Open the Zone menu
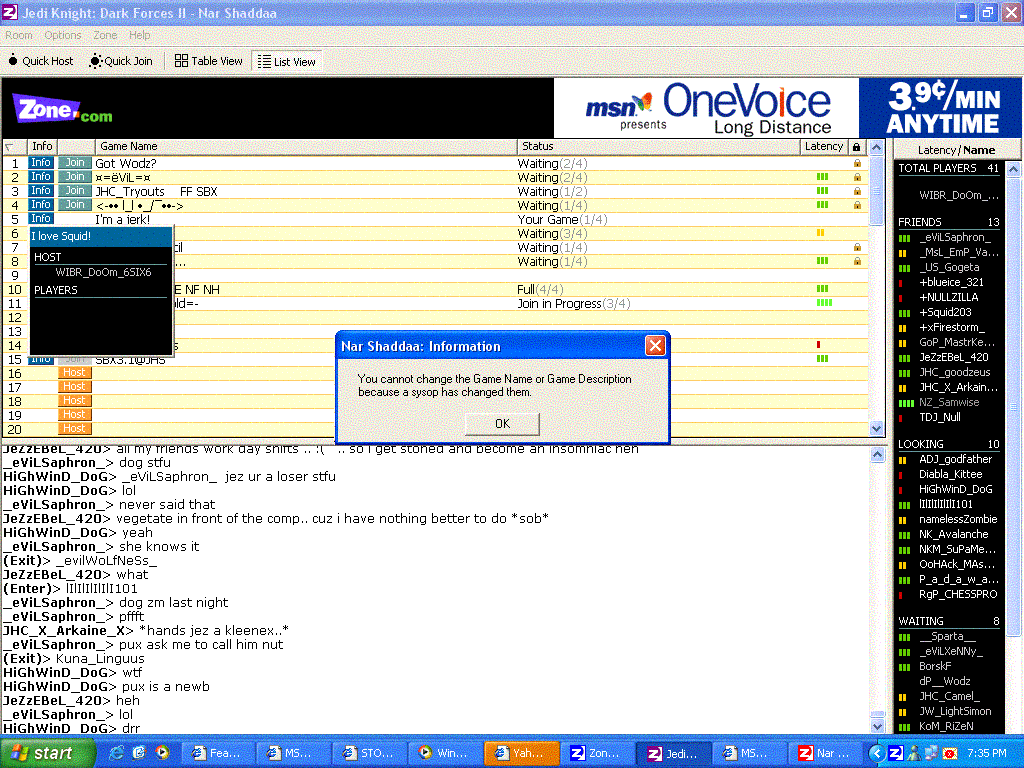1024x768 pixels. 105,35
